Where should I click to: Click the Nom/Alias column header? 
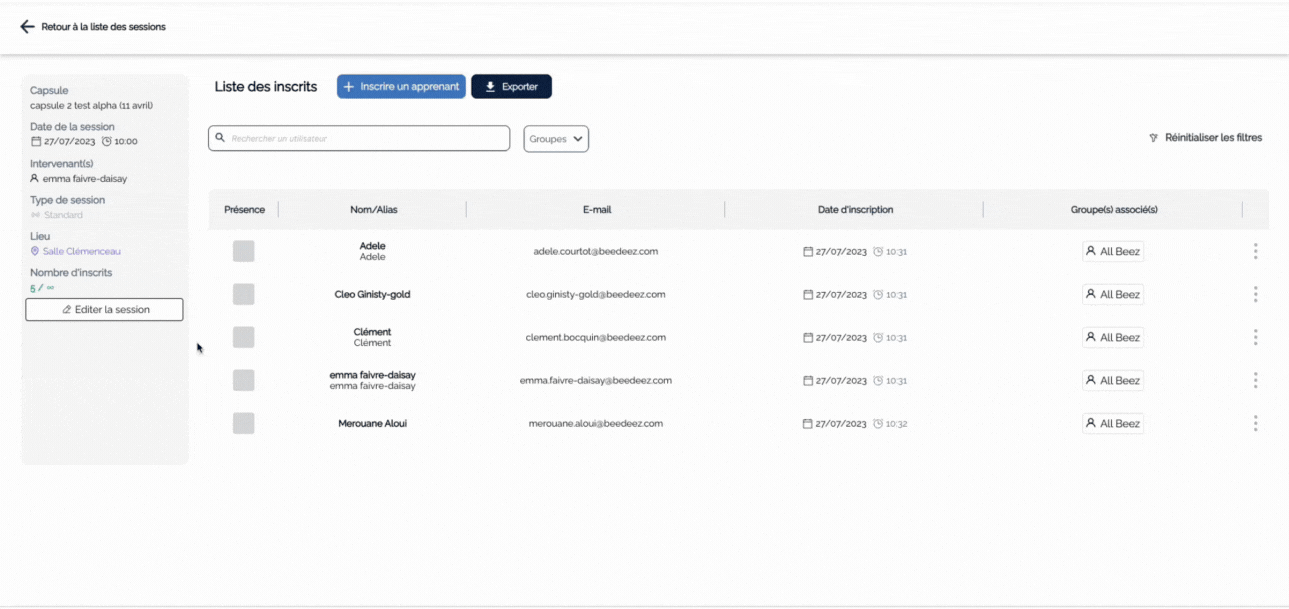tap(373, 210)
